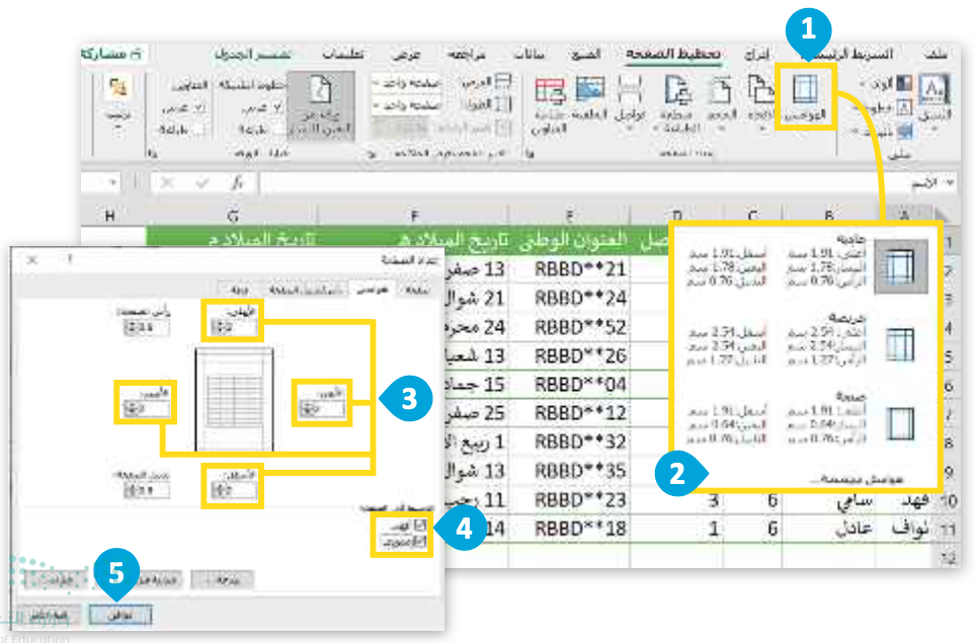Image resolution: width=977 pixels, height=643 pixels.
Task: Click the Options (خيارات) button in the dialog
Action: coord(56,580)
